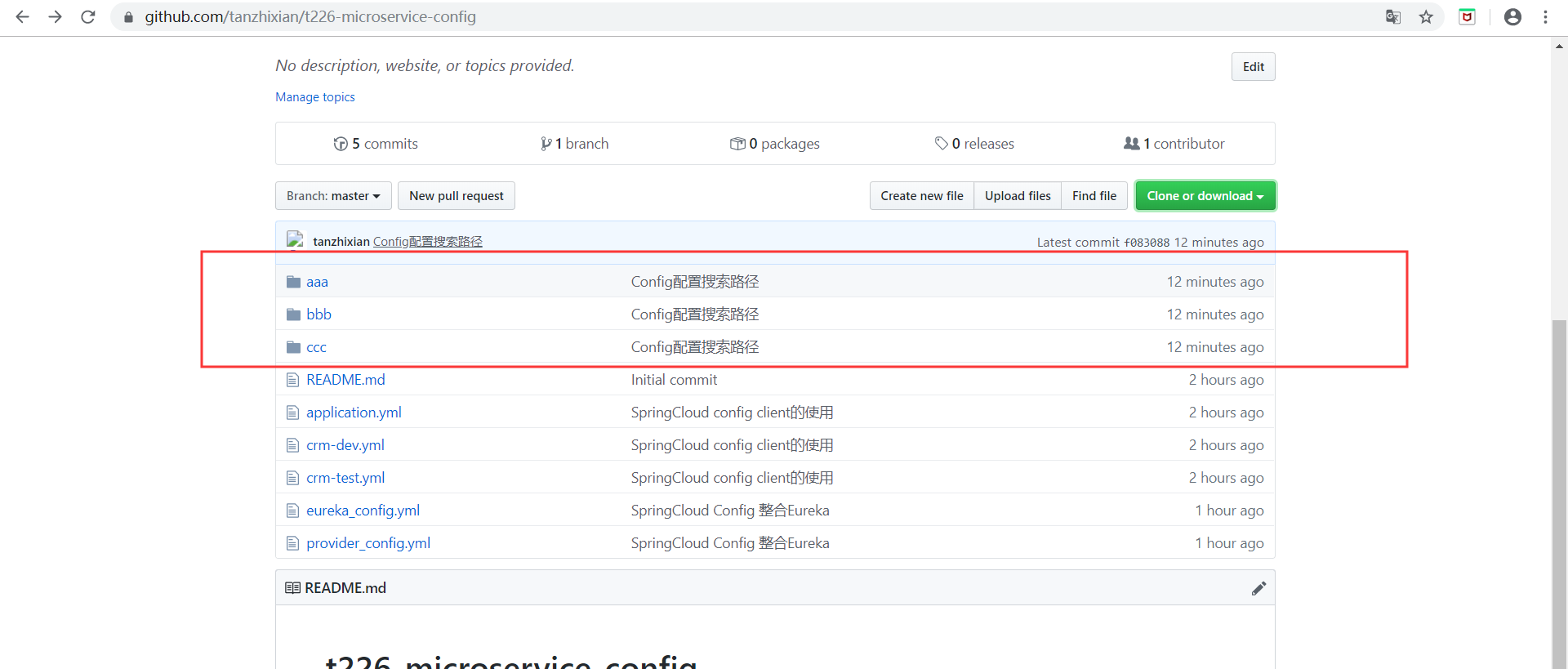This screenshot has width=1568, height=669.
Task: Click Upload files button
Action: tap(1018, 196)
